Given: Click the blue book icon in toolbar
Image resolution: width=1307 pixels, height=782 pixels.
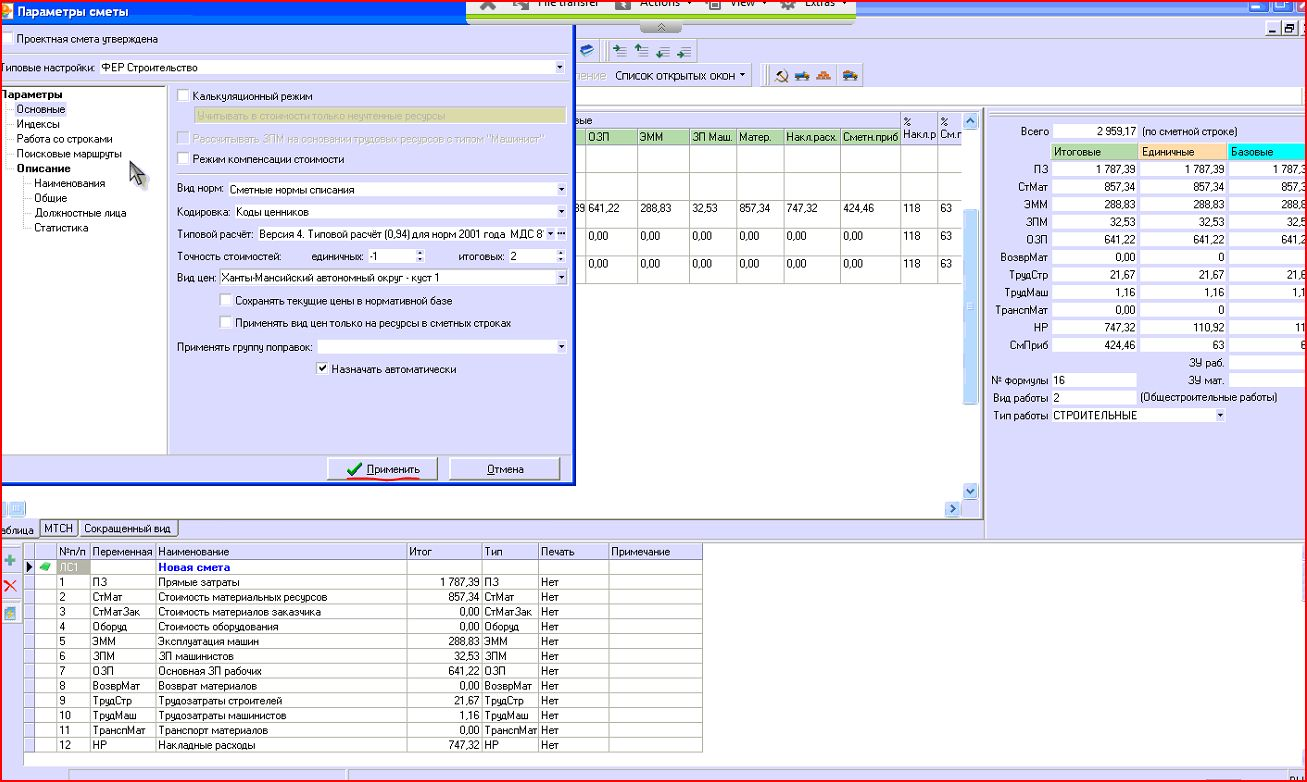Looking at the screenshot, I should coord(587,49).
